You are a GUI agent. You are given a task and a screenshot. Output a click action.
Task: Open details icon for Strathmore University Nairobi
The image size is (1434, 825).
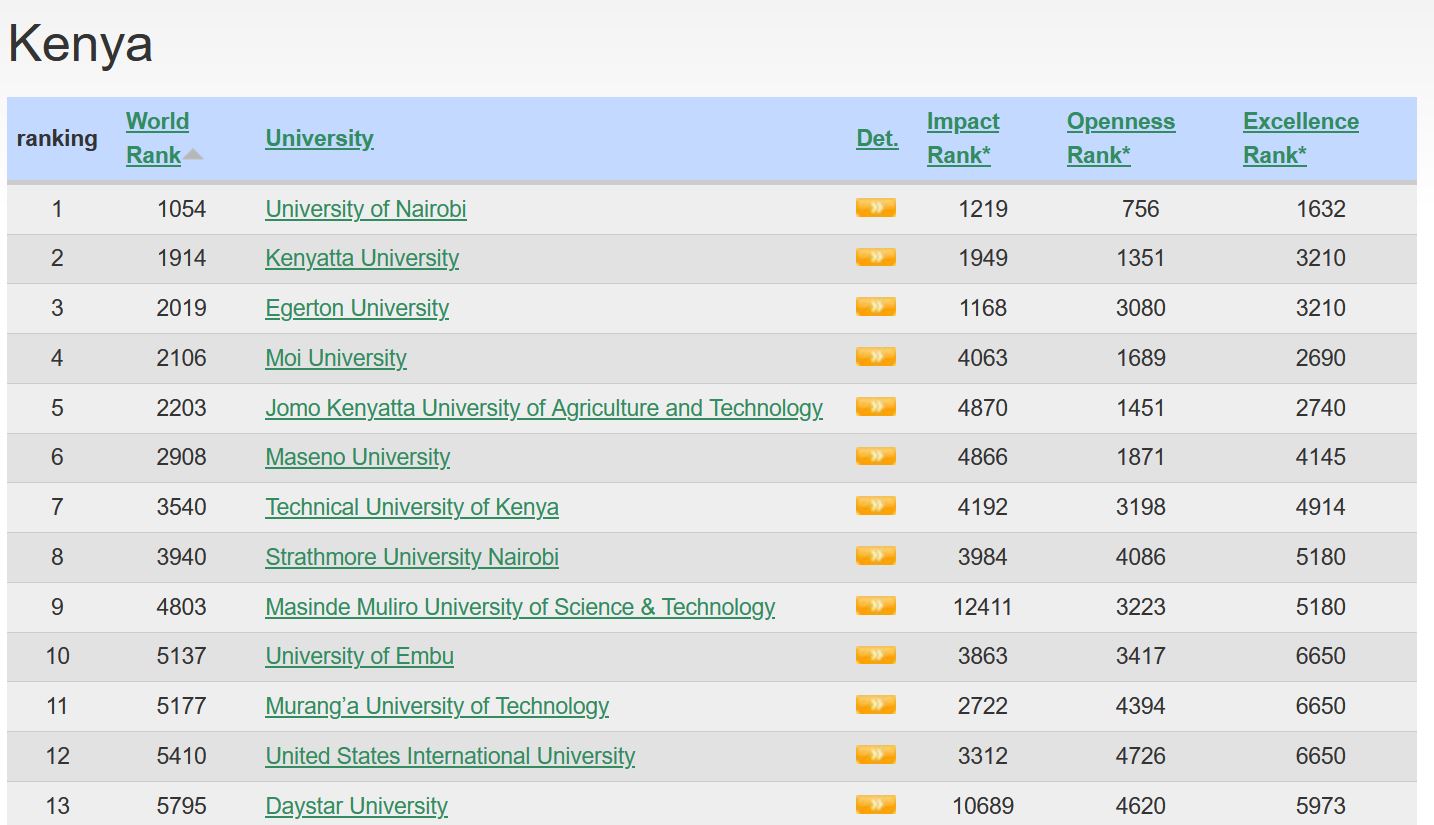[875, 556]
